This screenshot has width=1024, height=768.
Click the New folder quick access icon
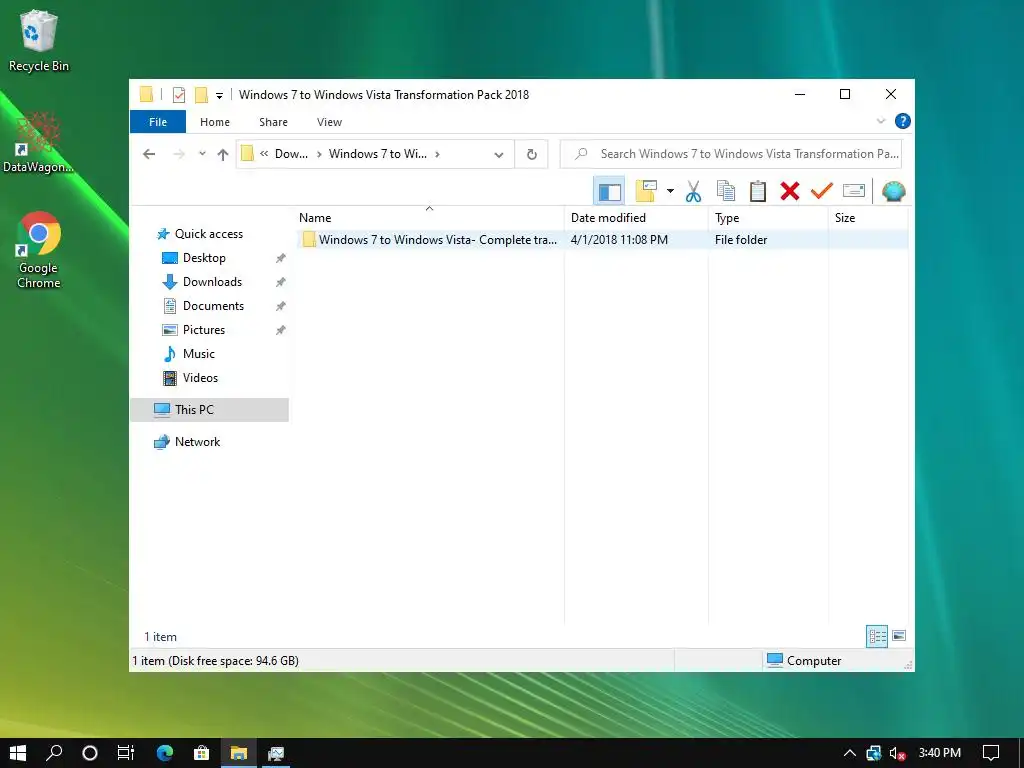pos(201,95)
